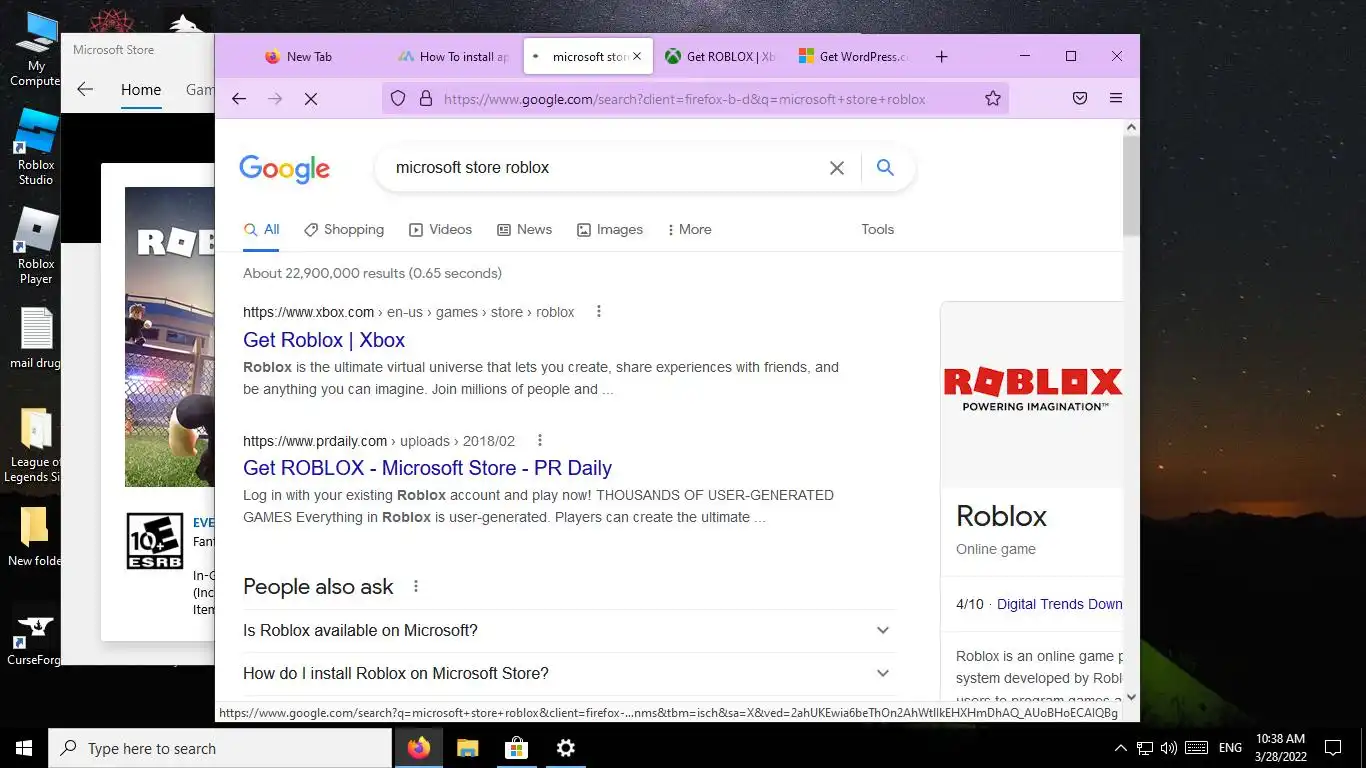Open File Explorer from the taskbar

coord(468,748)
